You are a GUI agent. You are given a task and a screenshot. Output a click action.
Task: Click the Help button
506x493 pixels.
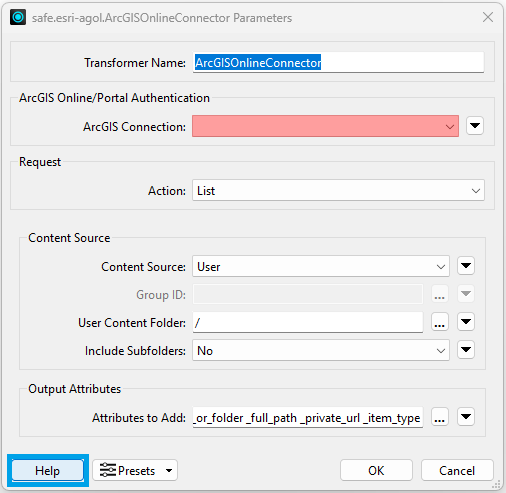(x=48, y=470)
